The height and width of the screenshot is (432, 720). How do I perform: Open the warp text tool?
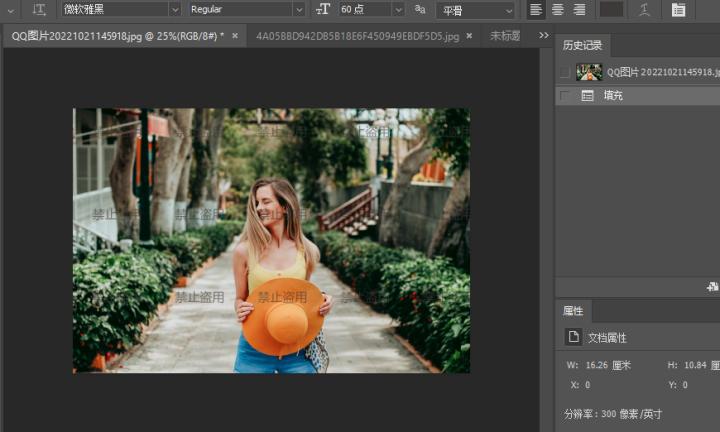(645, 9)
